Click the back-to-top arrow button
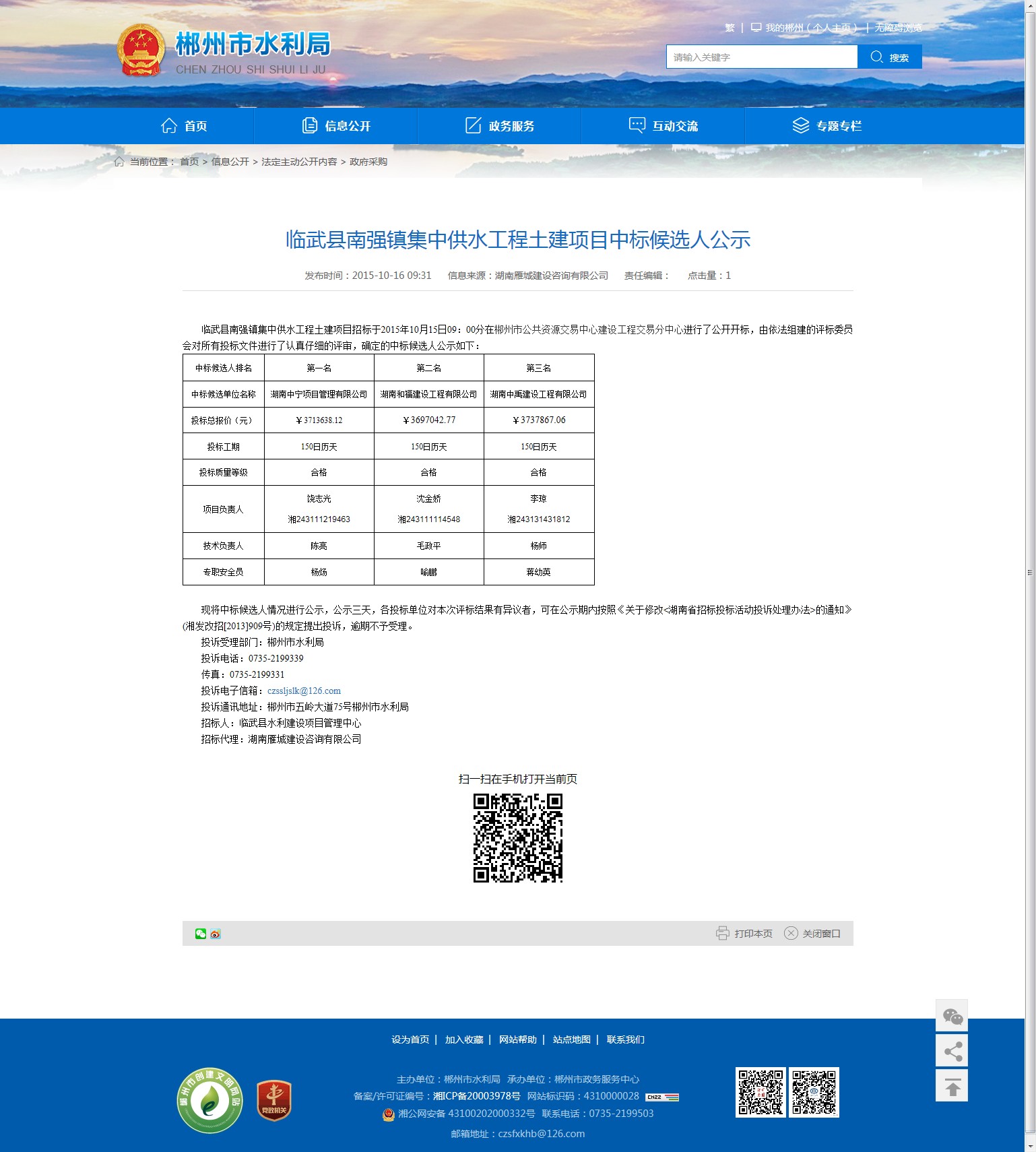The height and width of the screenshot is (1152, 1036). pyautogui.click(x=952, y=1085)
